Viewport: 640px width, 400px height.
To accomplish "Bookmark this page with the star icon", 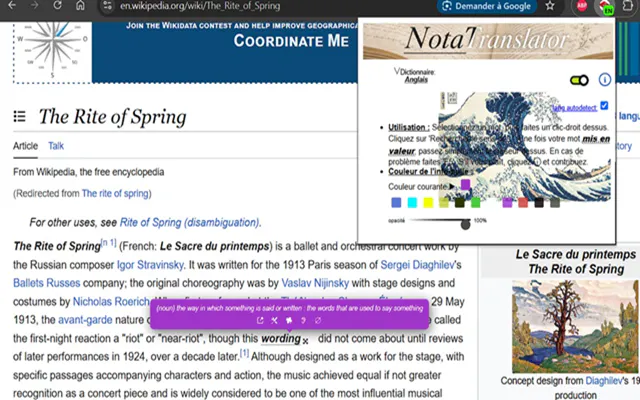I will [x=550, y=6].
